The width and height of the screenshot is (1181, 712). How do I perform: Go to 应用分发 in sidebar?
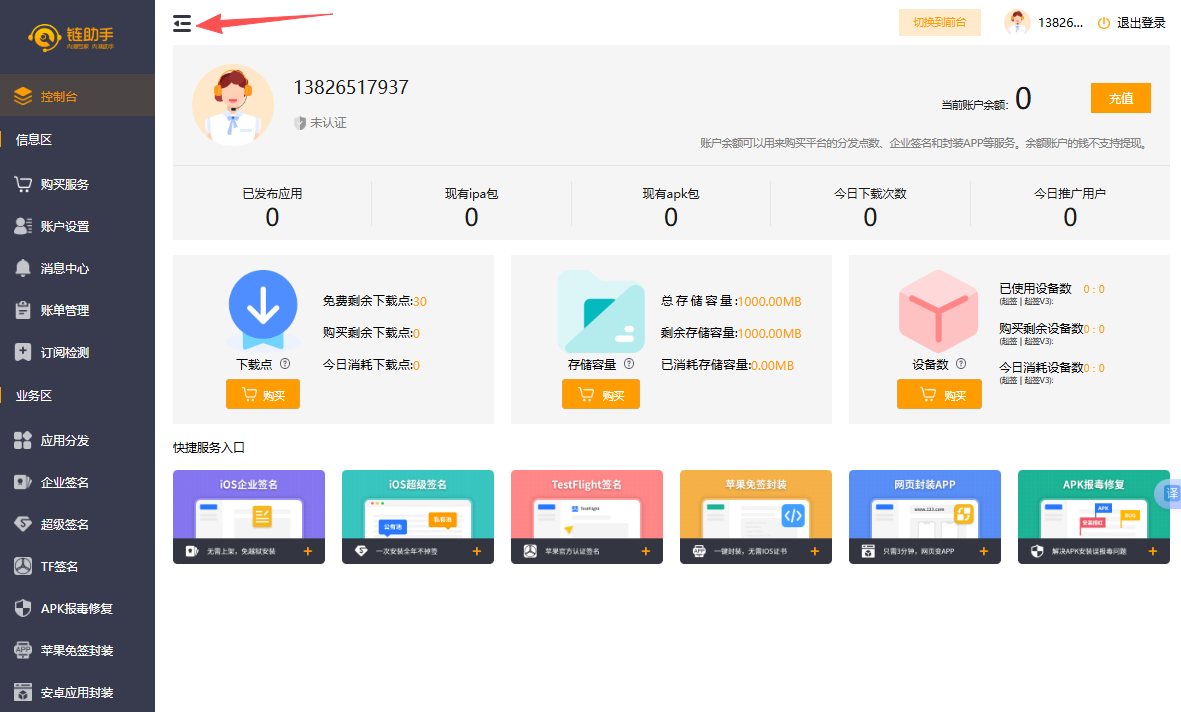(65, 441)
